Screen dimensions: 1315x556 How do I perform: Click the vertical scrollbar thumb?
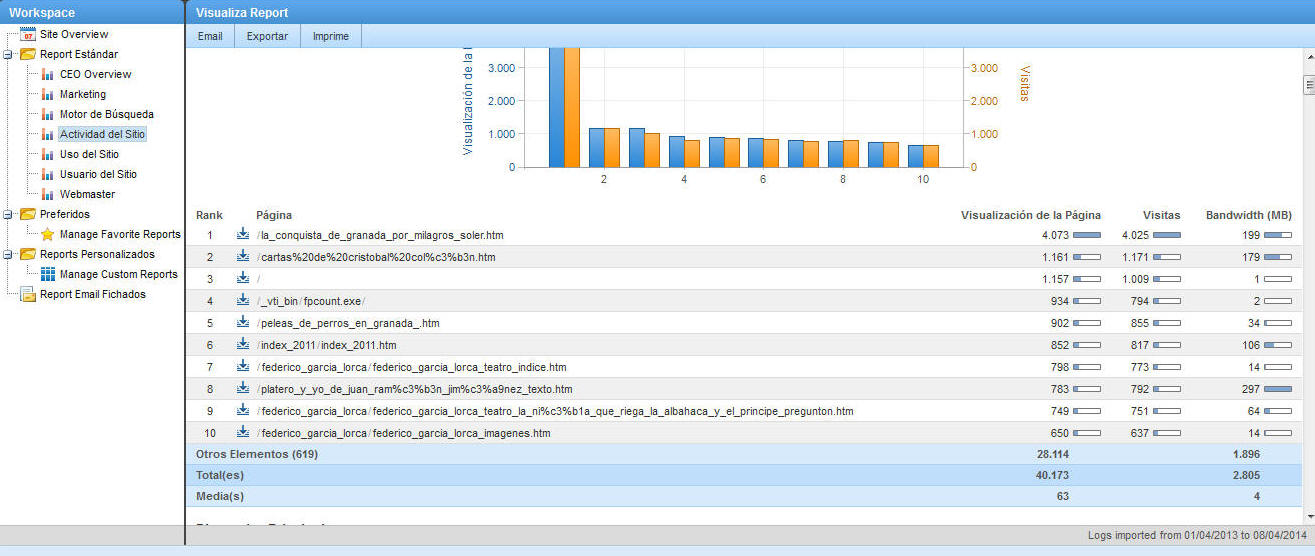[1308, 85]
